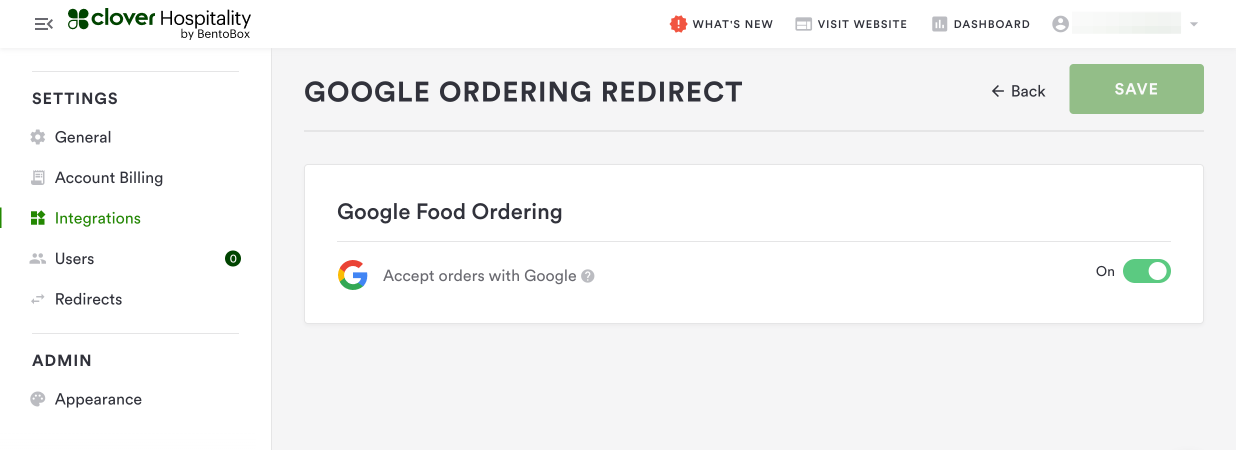Click the Clover Hospitality logo

(159, 24)
